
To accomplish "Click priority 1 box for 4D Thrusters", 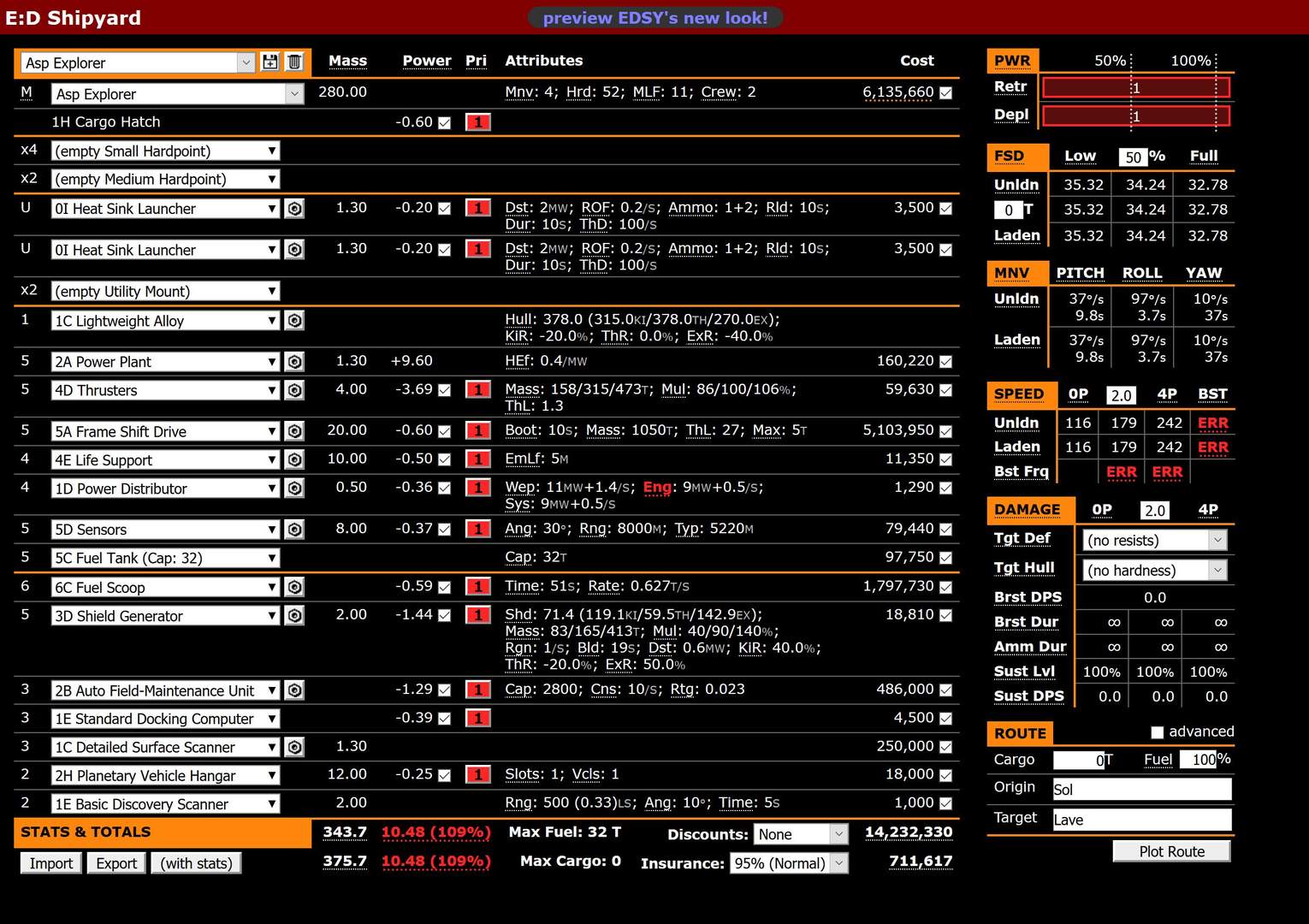I will (477, 390).
